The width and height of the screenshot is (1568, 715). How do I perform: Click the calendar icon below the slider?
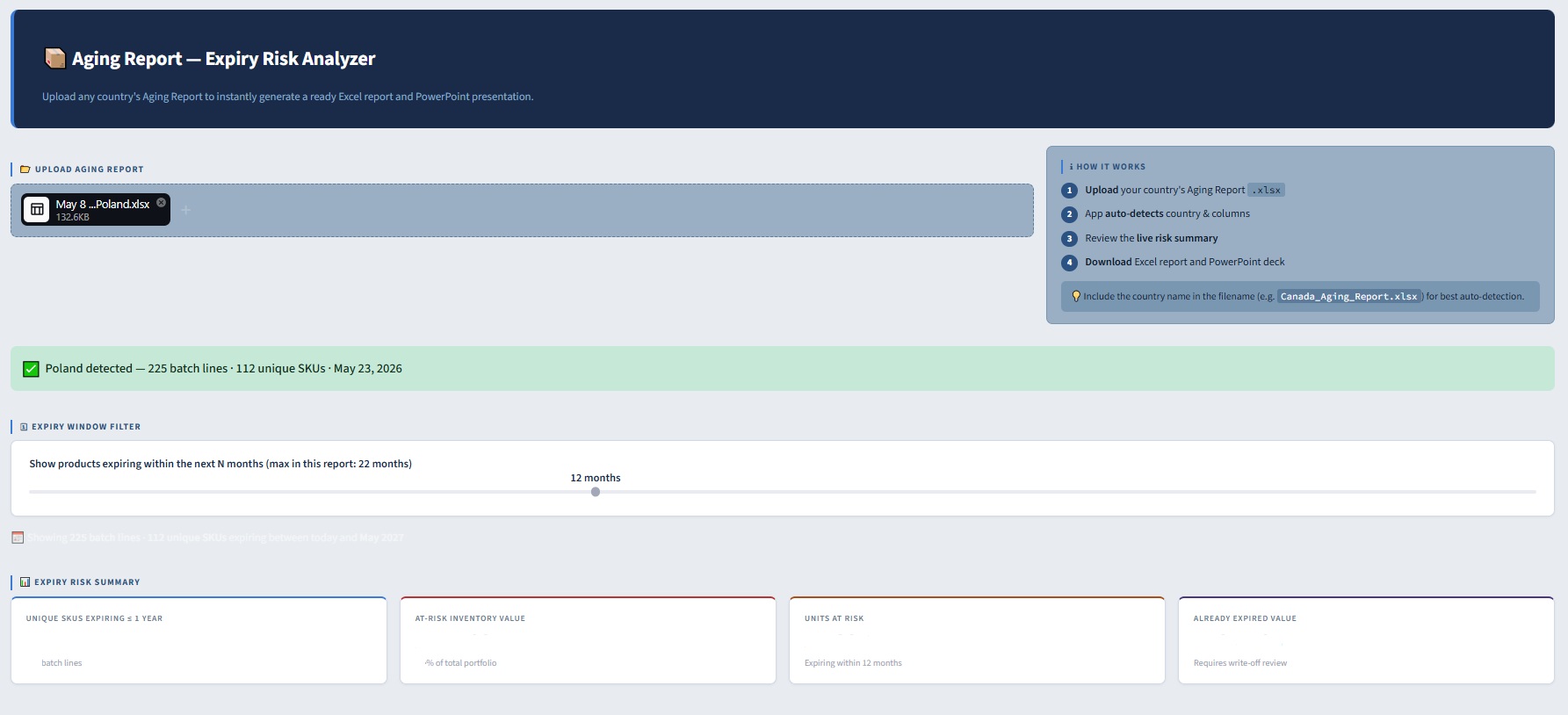[x=18, y=538]
